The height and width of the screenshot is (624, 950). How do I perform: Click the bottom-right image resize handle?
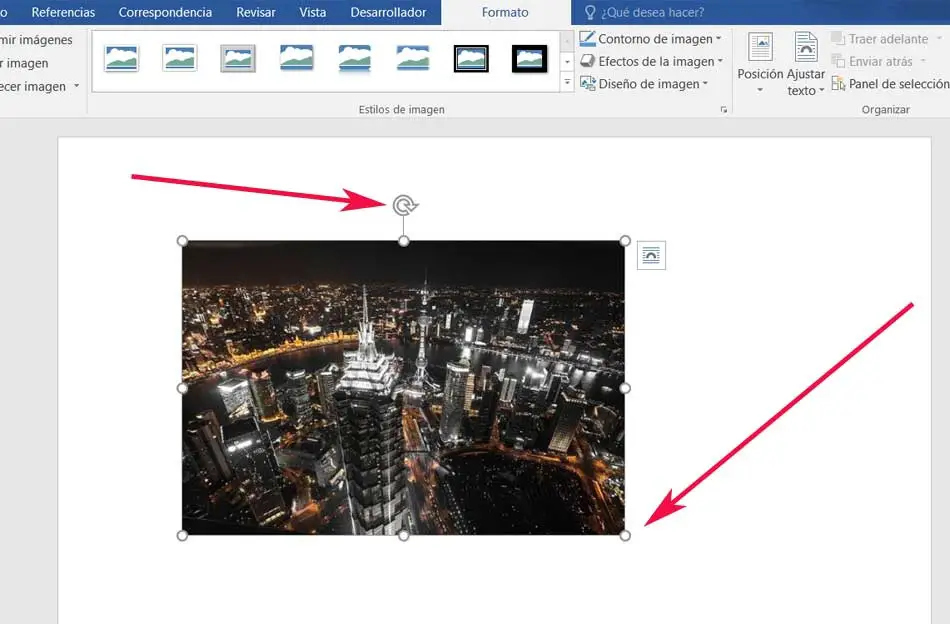tap(625, 536)
